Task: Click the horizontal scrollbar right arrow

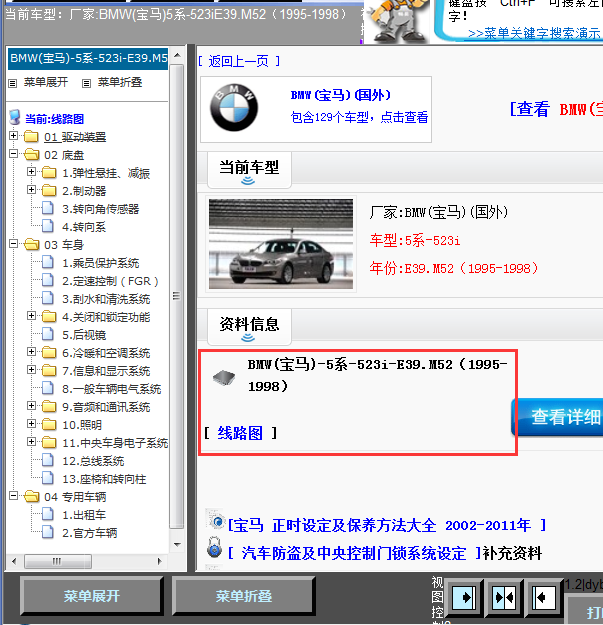Action: coord(159,561)
